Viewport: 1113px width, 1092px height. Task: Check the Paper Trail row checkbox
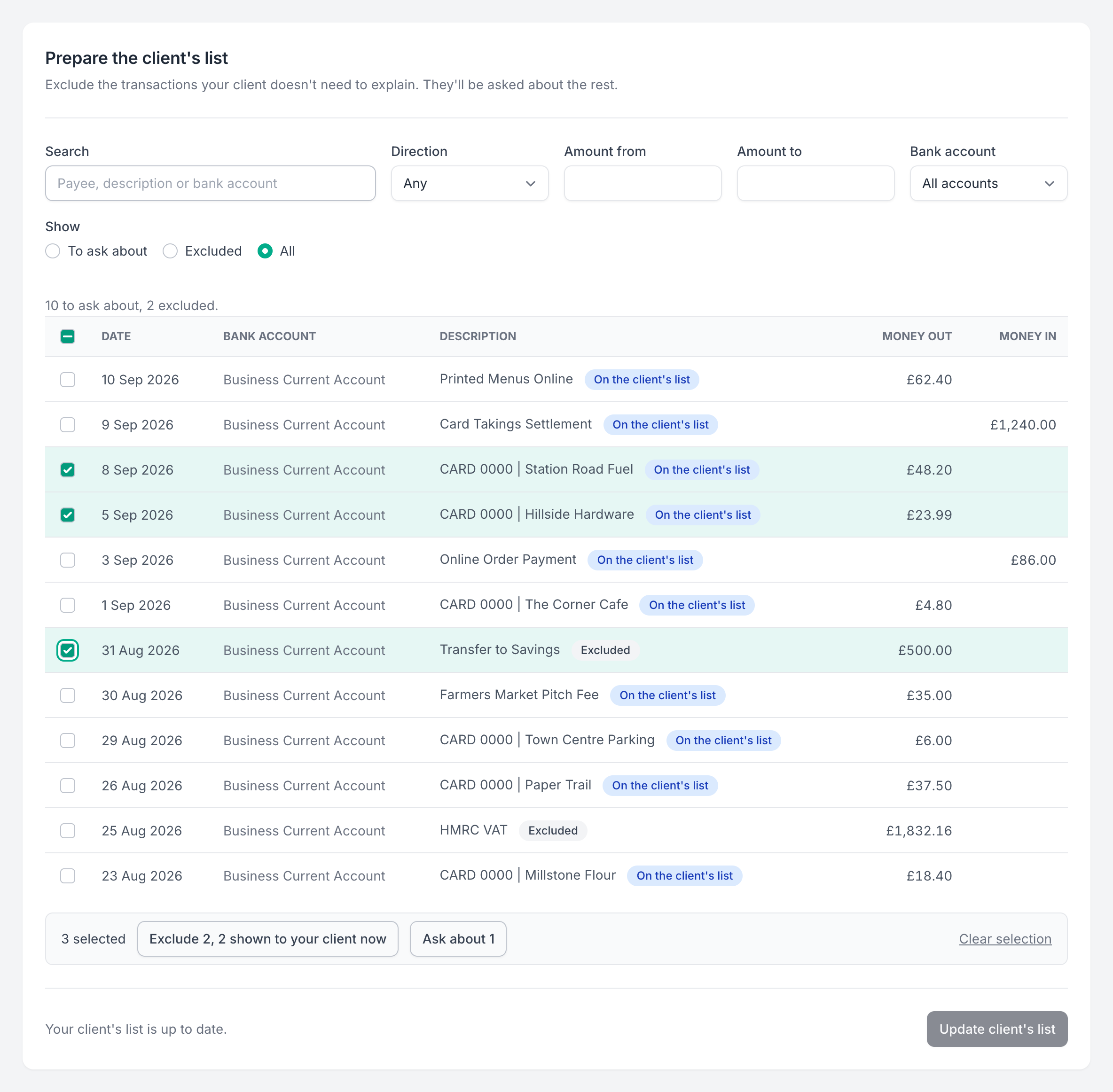coord(68,786)
